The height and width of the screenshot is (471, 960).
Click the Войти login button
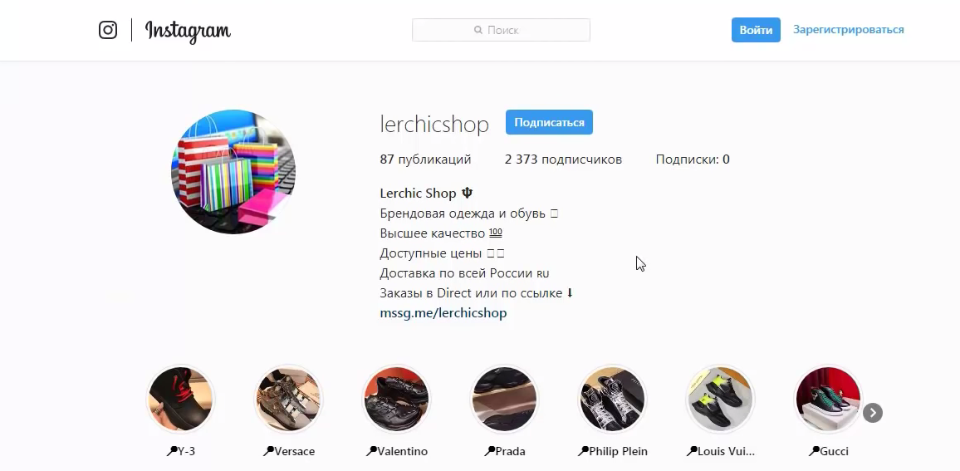[756, 30]
